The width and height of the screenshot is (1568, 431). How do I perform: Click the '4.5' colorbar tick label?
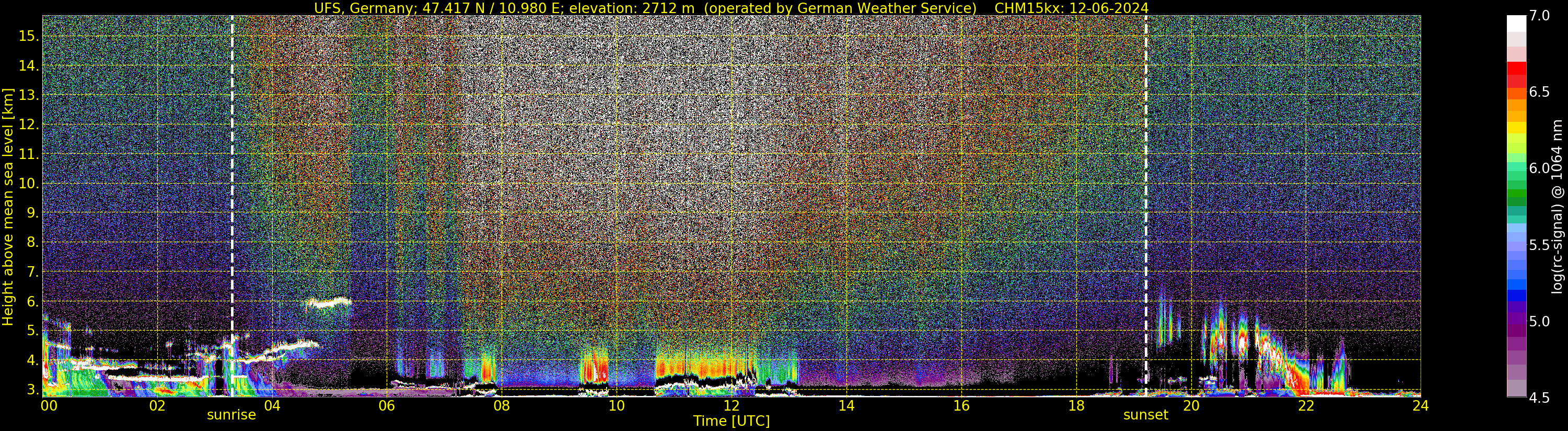pos(1539,398)
